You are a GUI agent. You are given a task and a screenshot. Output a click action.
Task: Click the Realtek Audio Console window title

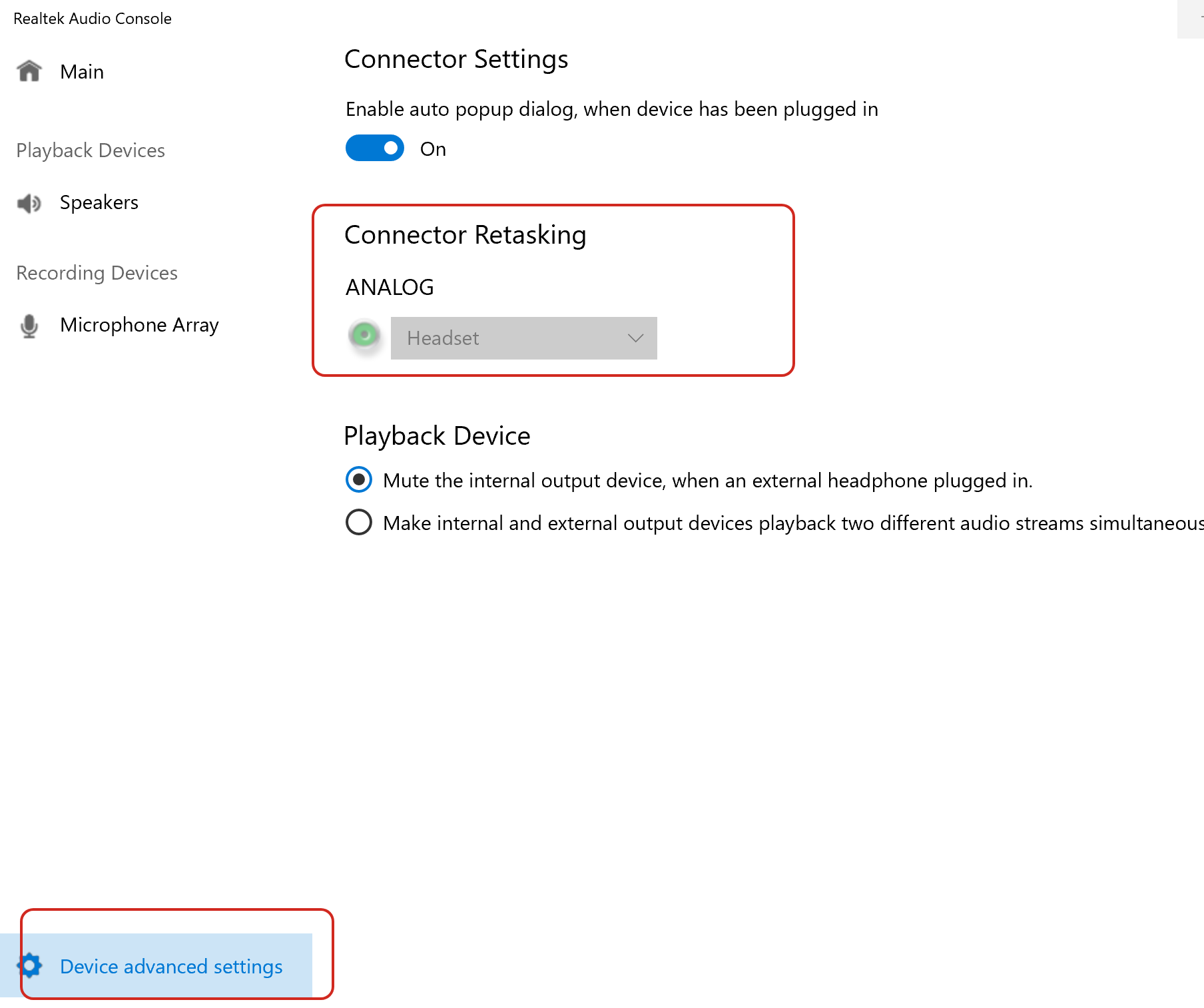(x=93, y=19)
